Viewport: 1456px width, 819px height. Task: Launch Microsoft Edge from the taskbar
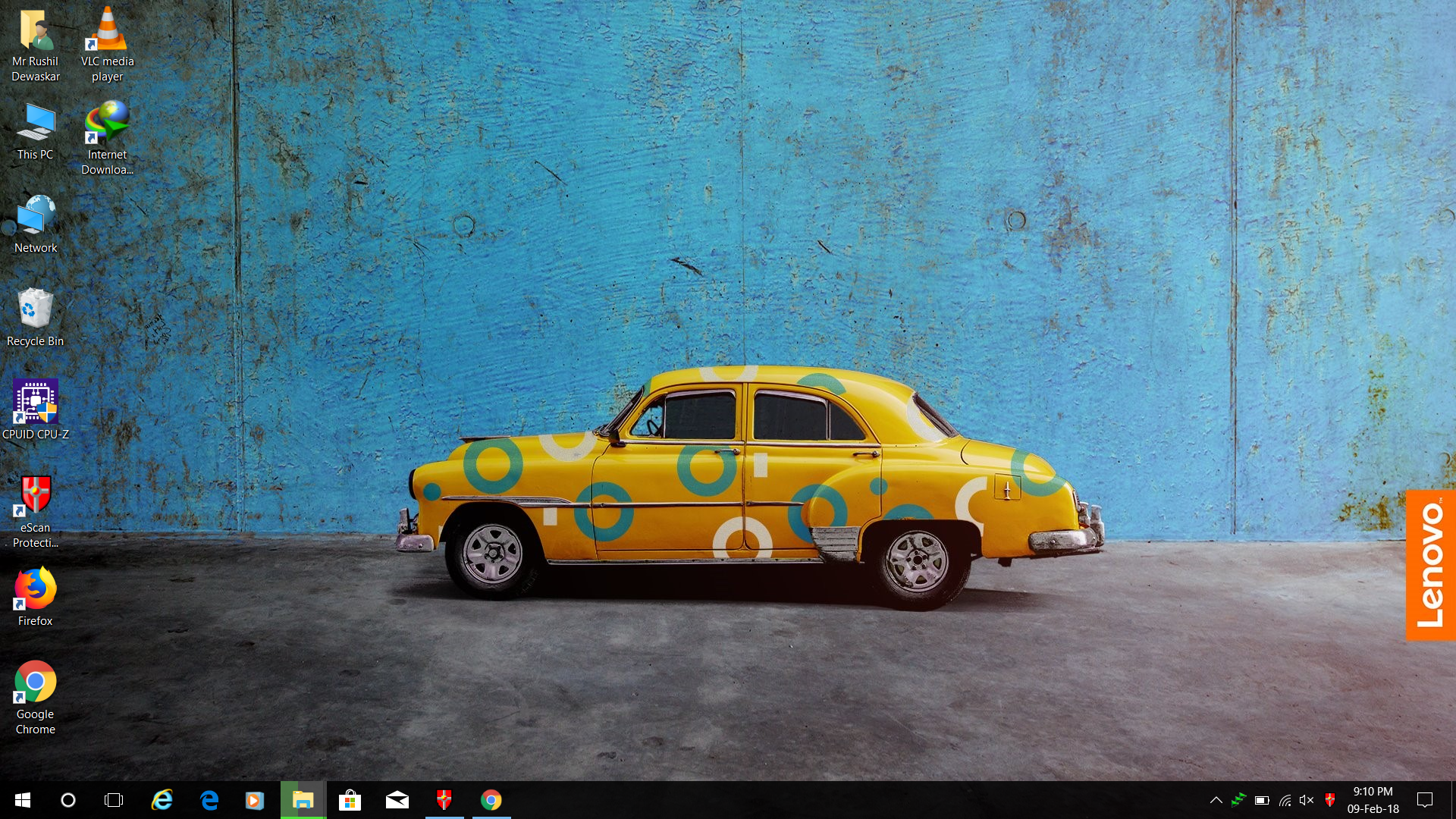pos(209,800)
